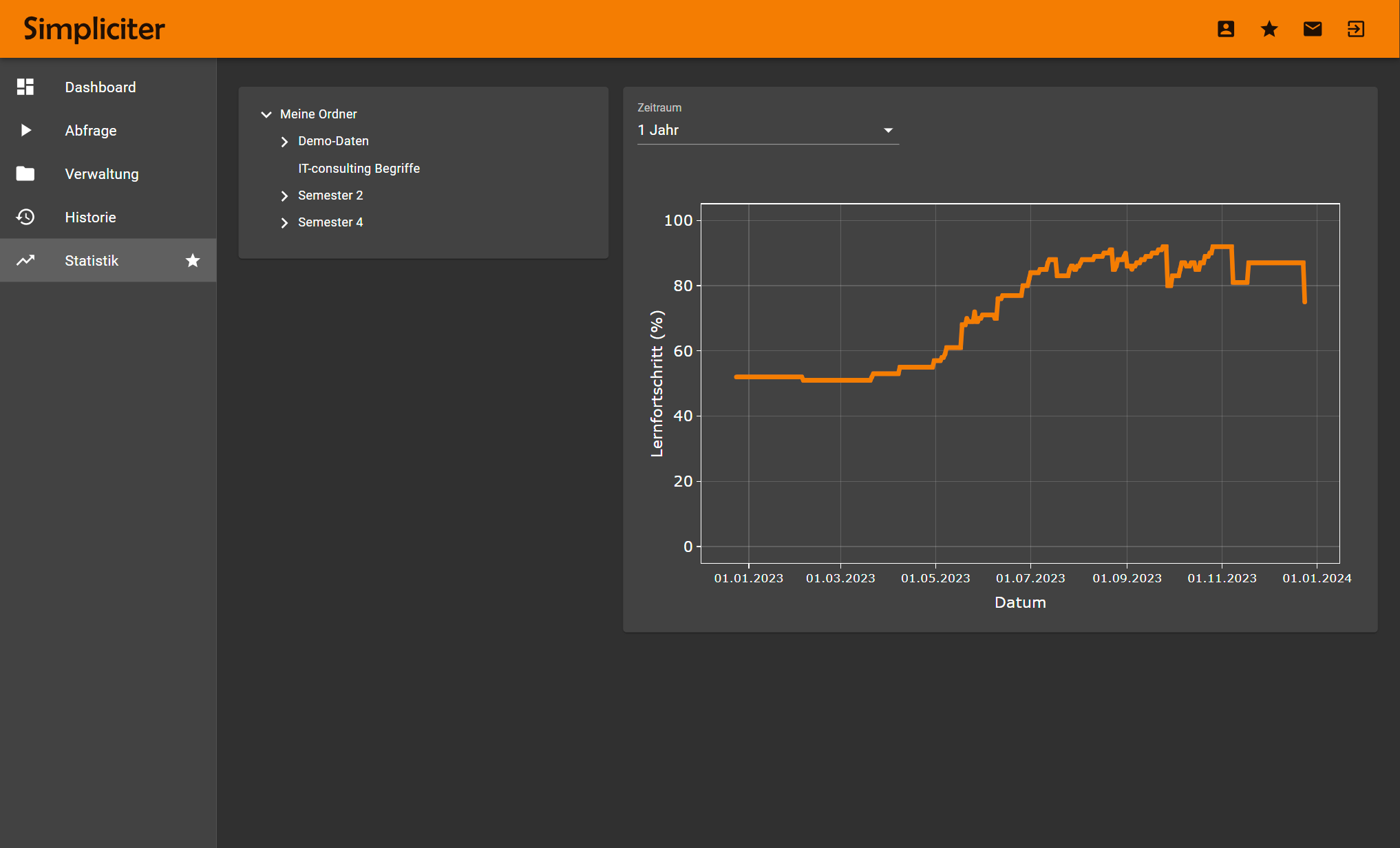Click the Simpliciter logo text
The height and width of the screenshot is (848, 1400).
pos(94,29)
